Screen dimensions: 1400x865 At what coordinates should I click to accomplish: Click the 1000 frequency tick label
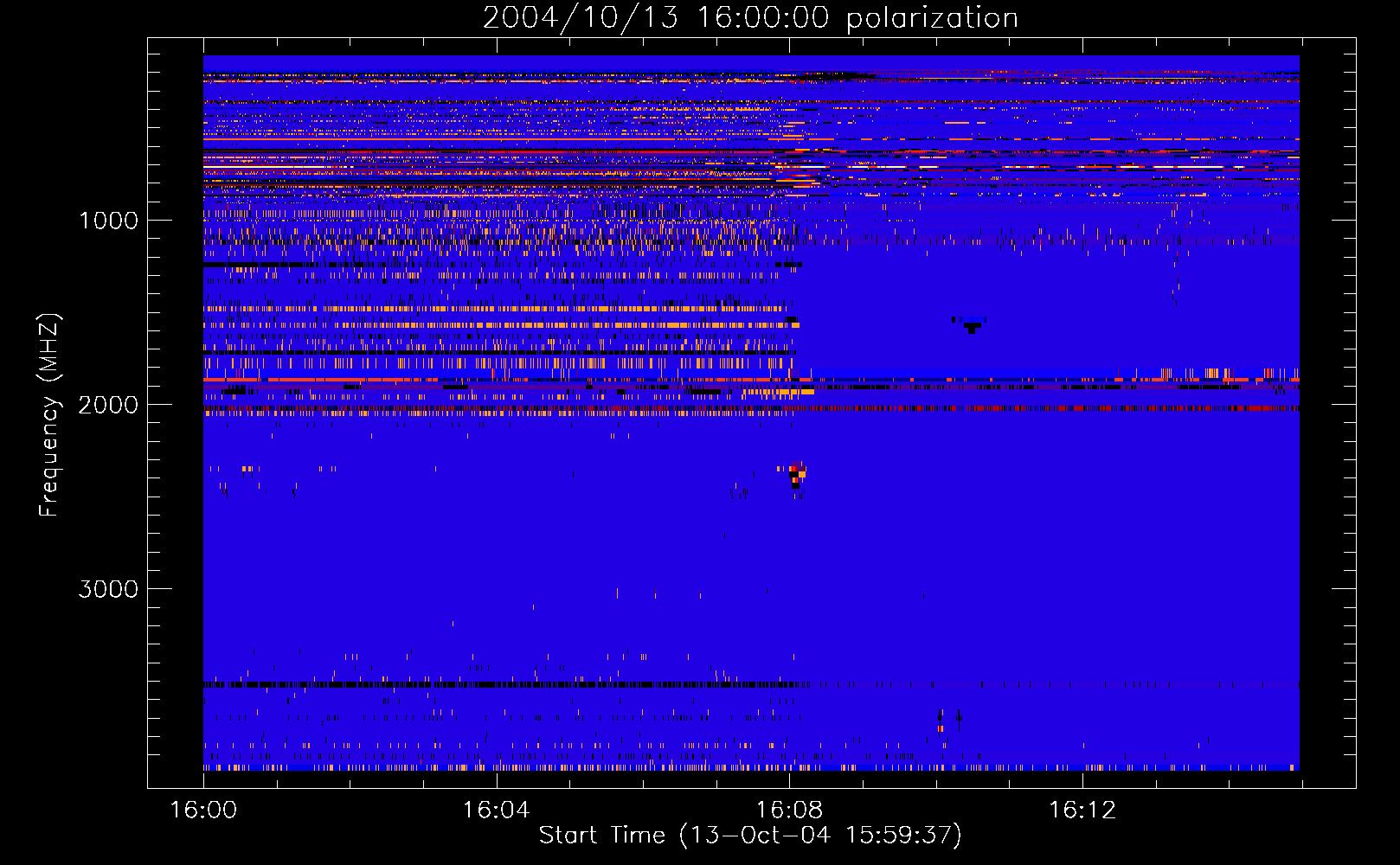coord(108,221)
